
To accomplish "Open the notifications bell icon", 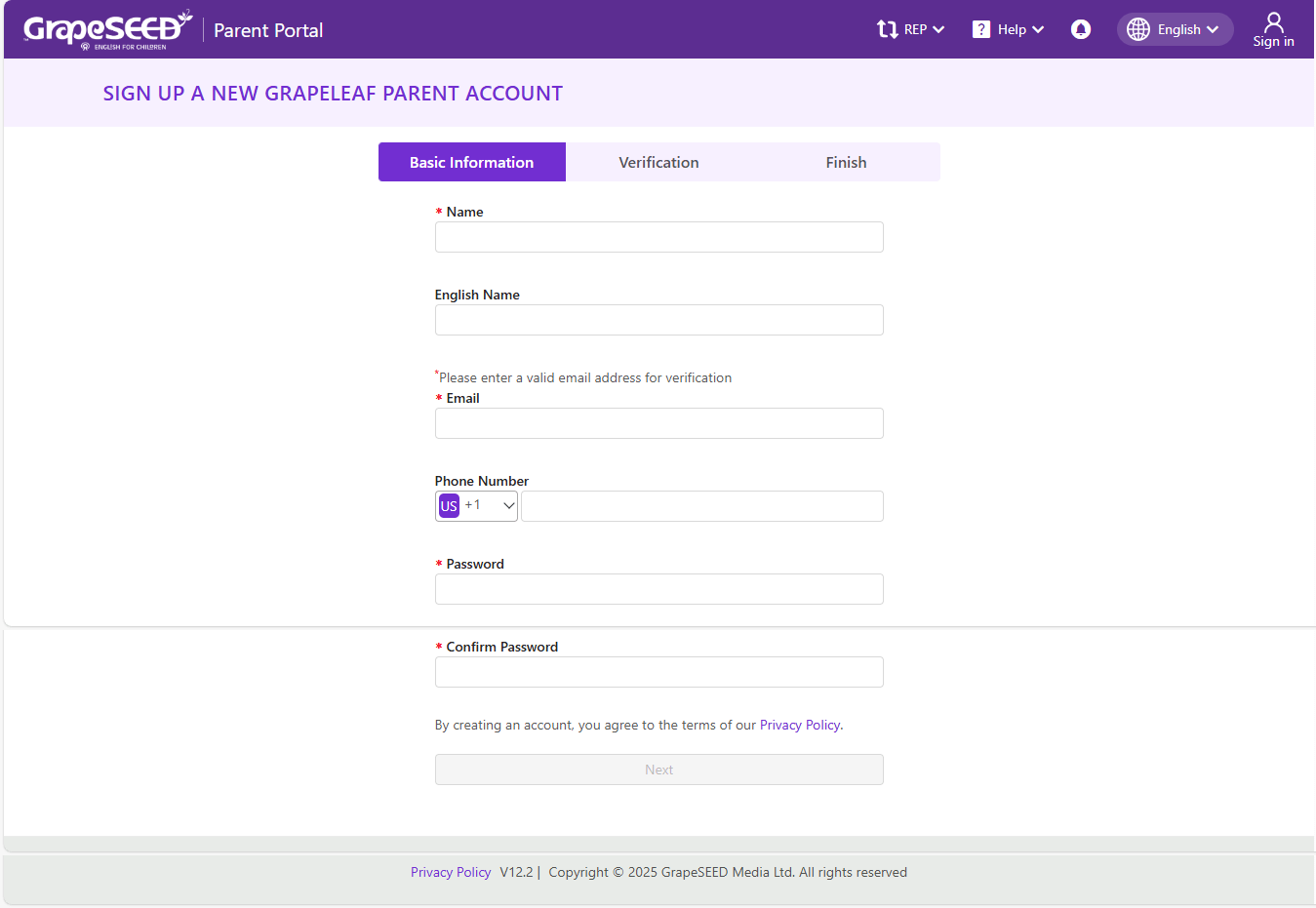I will click(x=1081, y=29).
